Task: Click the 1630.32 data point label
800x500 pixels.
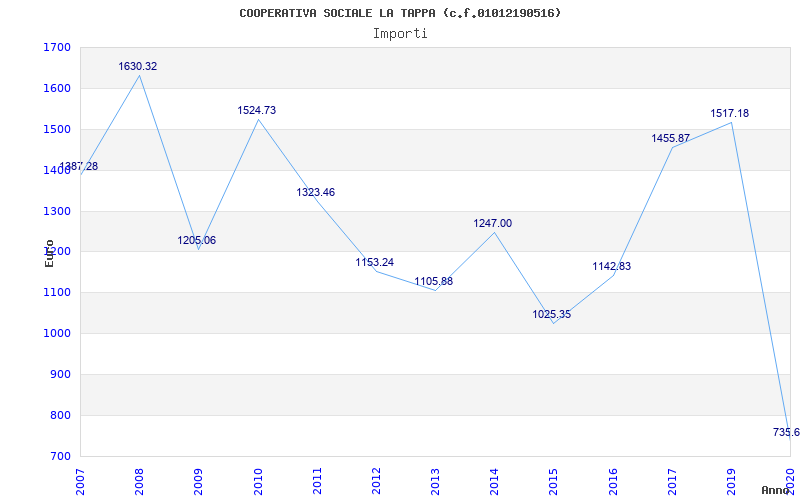Action: (x=138, y=66)
